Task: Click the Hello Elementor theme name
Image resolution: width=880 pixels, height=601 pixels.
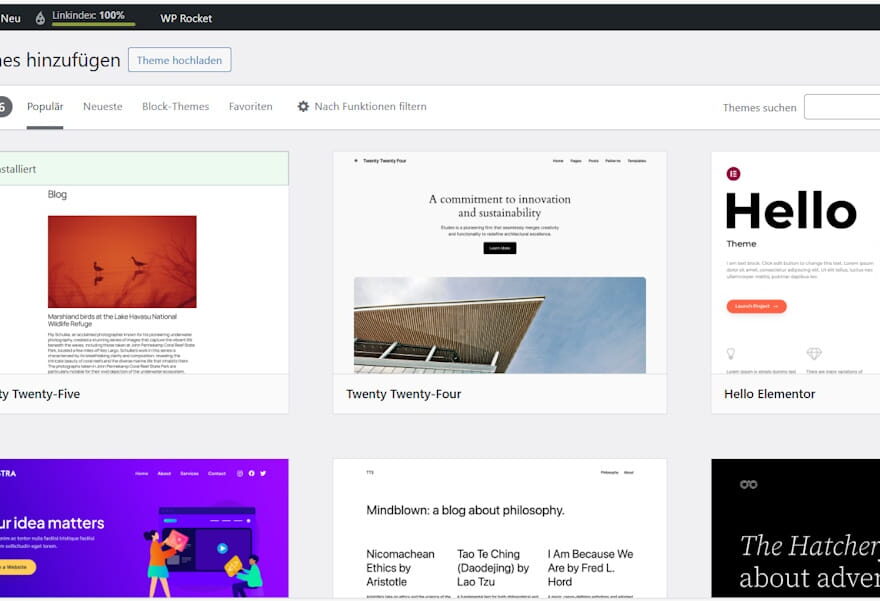Action: 769,394
